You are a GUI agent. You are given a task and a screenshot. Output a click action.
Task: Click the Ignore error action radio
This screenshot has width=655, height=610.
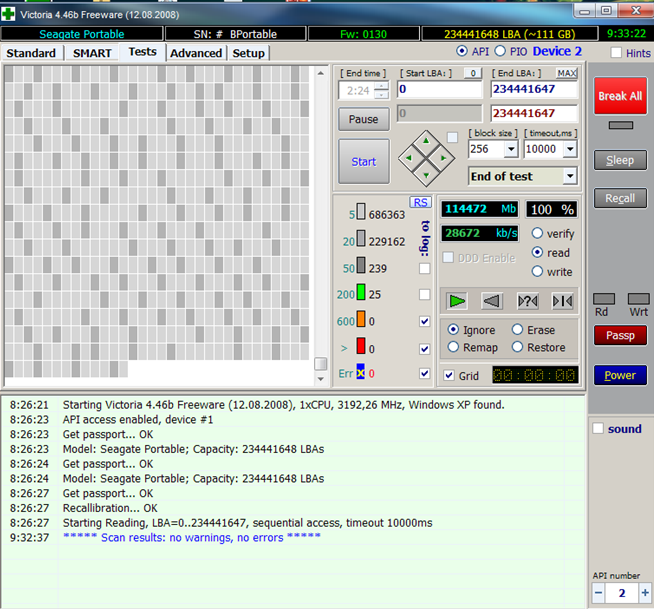coord(453,330)
